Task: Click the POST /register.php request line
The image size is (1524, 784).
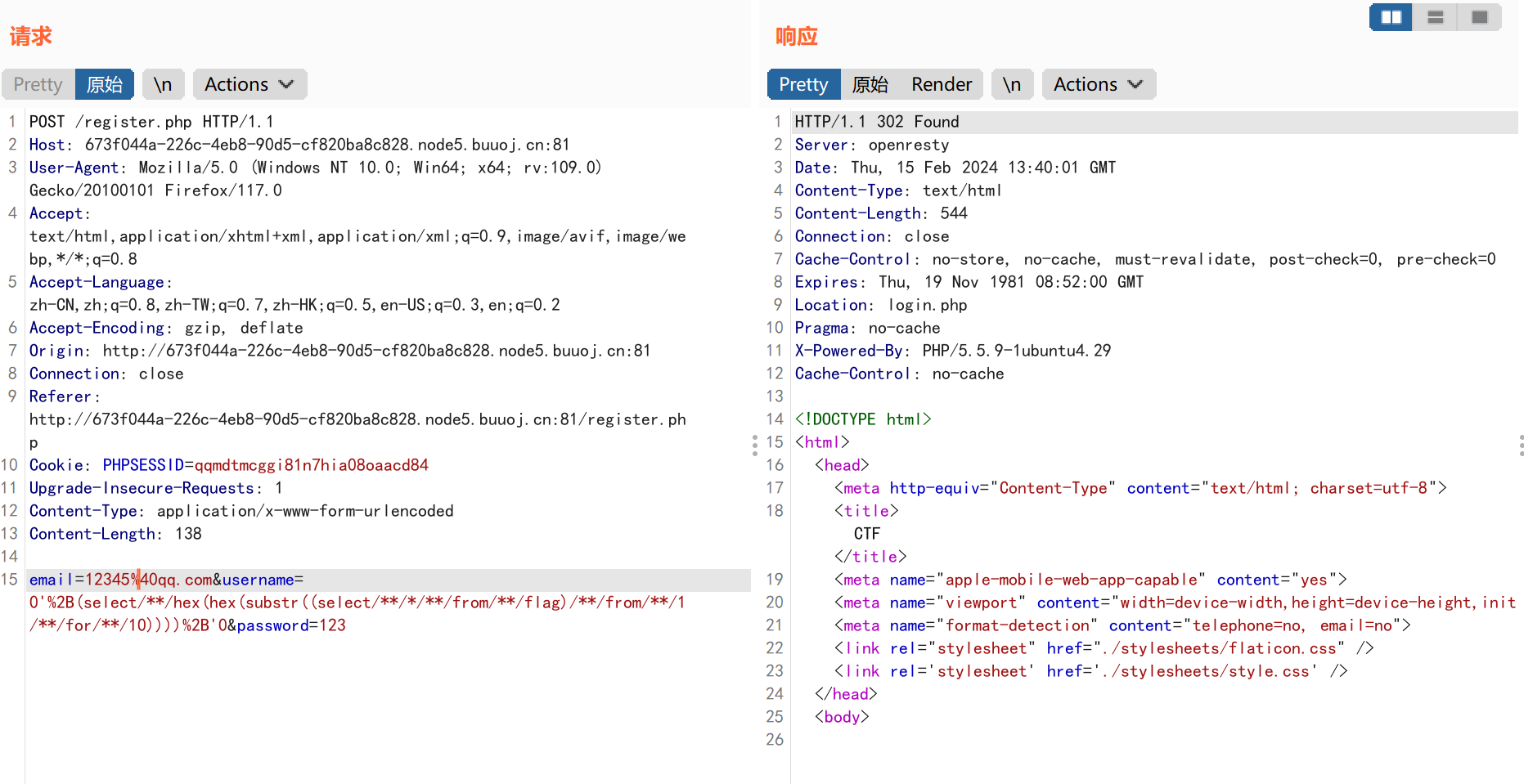Action: pyautogui.click(x=151, y=122)
